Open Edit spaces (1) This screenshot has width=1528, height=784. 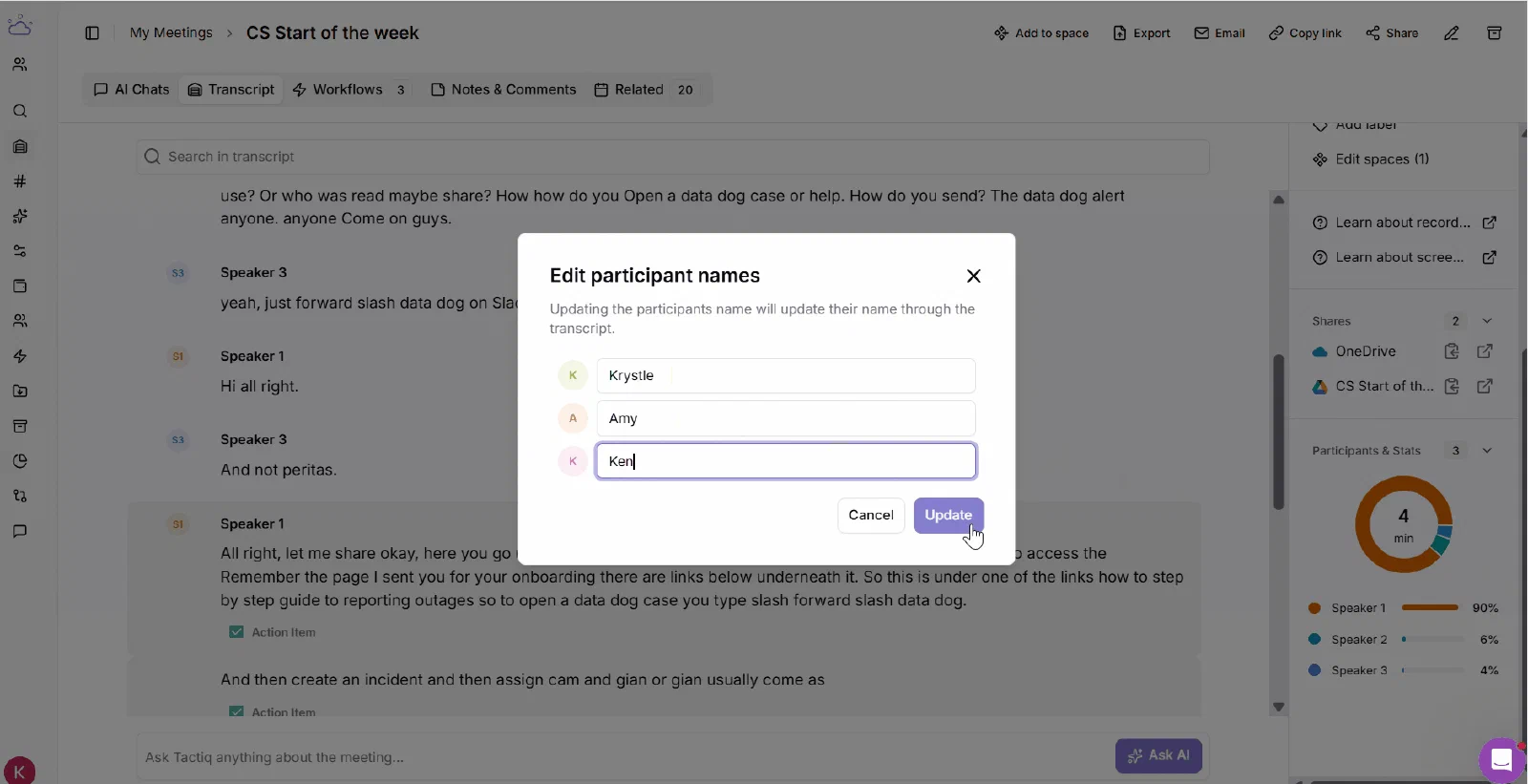pyautogui.click(x=1371, y=159)
